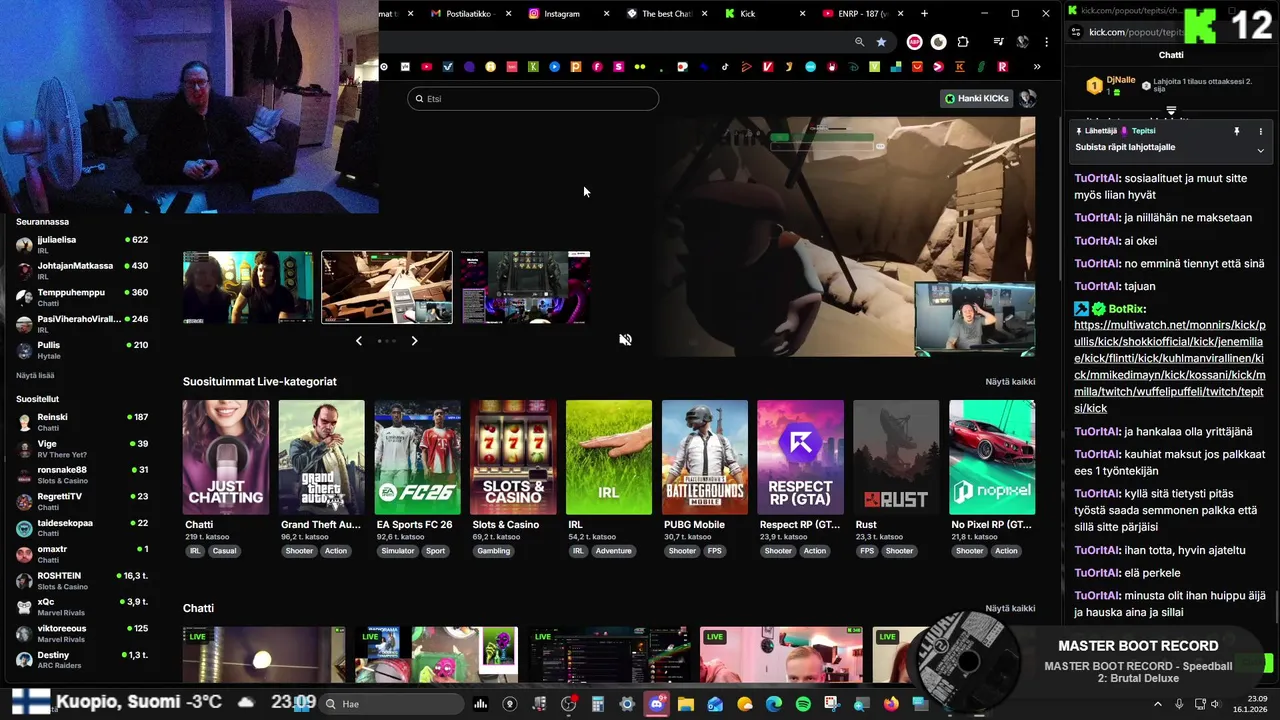Focus the Etsi search field
The height and width of the screenshot is (720, 1280).
click(x=533, y=99)
